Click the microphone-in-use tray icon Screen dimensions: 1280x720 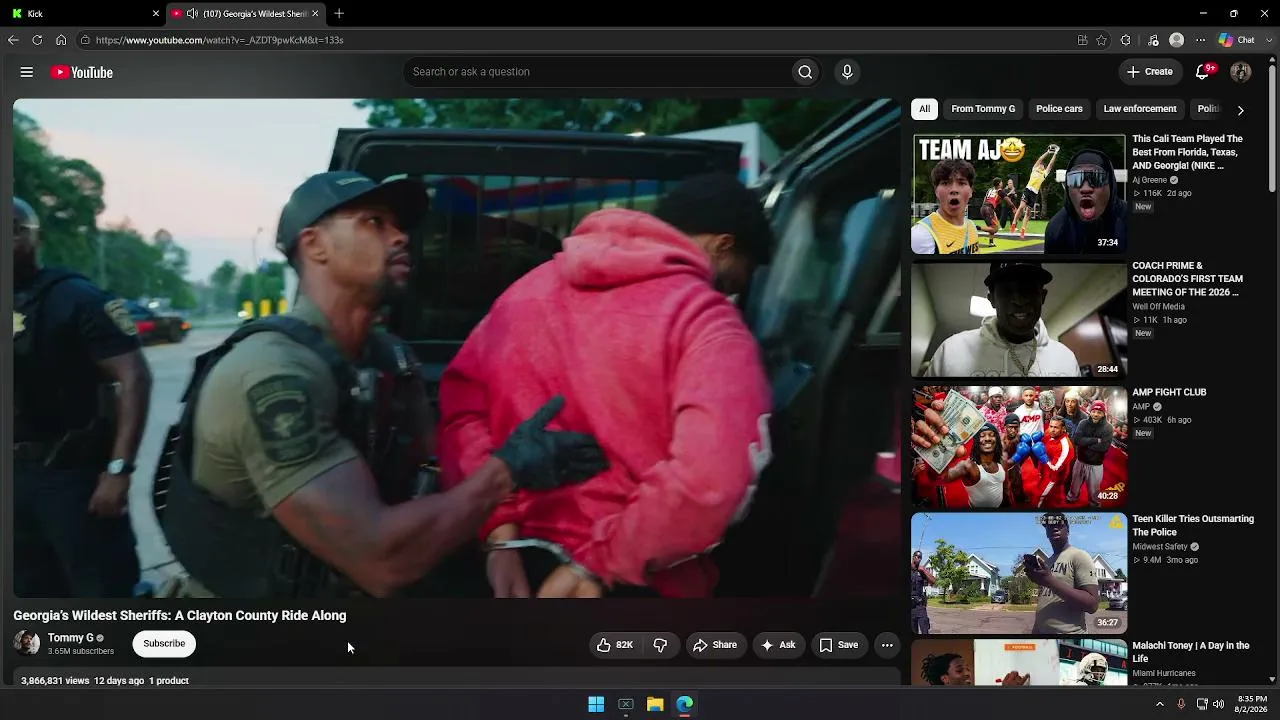click(x=1181, y=704)
